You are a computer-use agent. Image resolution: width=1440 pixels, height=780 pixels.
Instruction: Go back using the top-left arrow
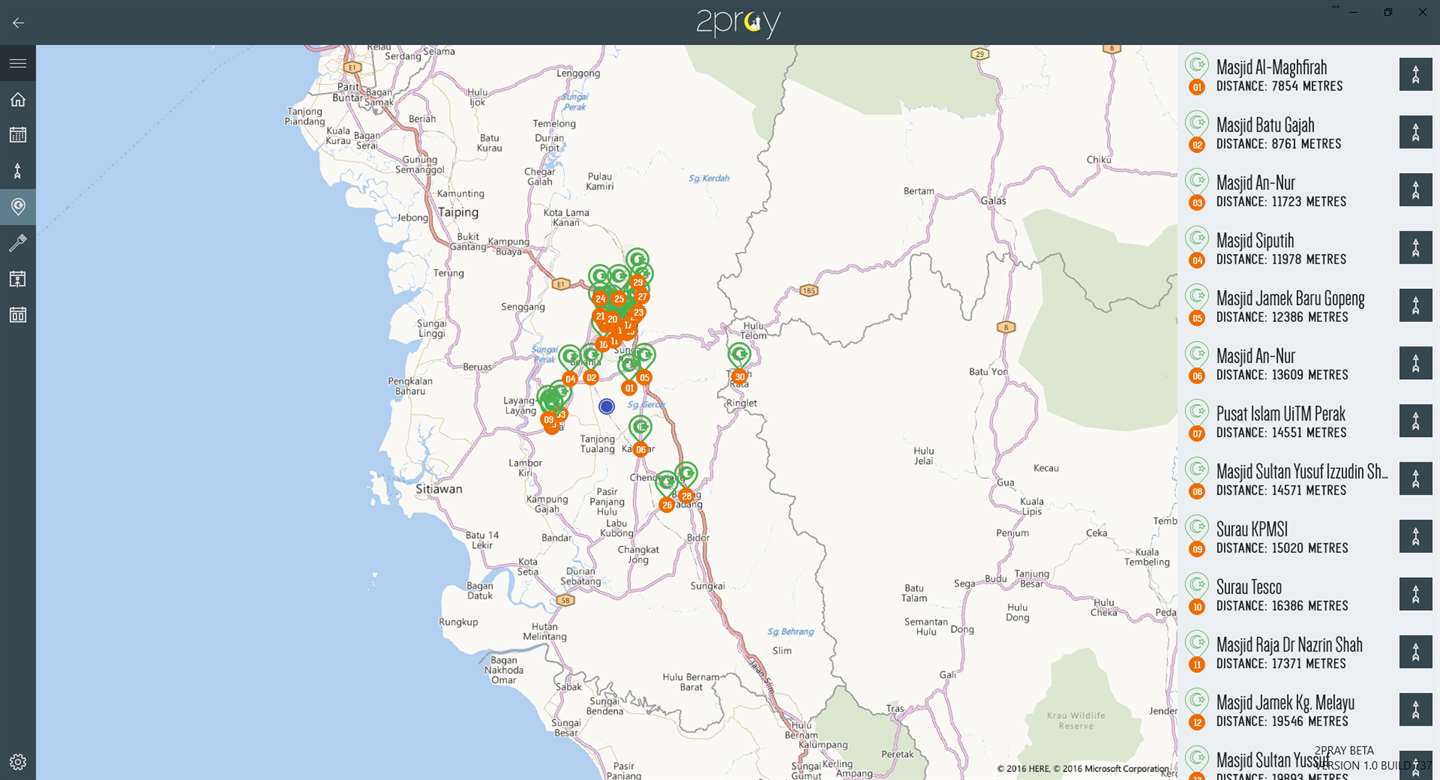tap(18, 22)
